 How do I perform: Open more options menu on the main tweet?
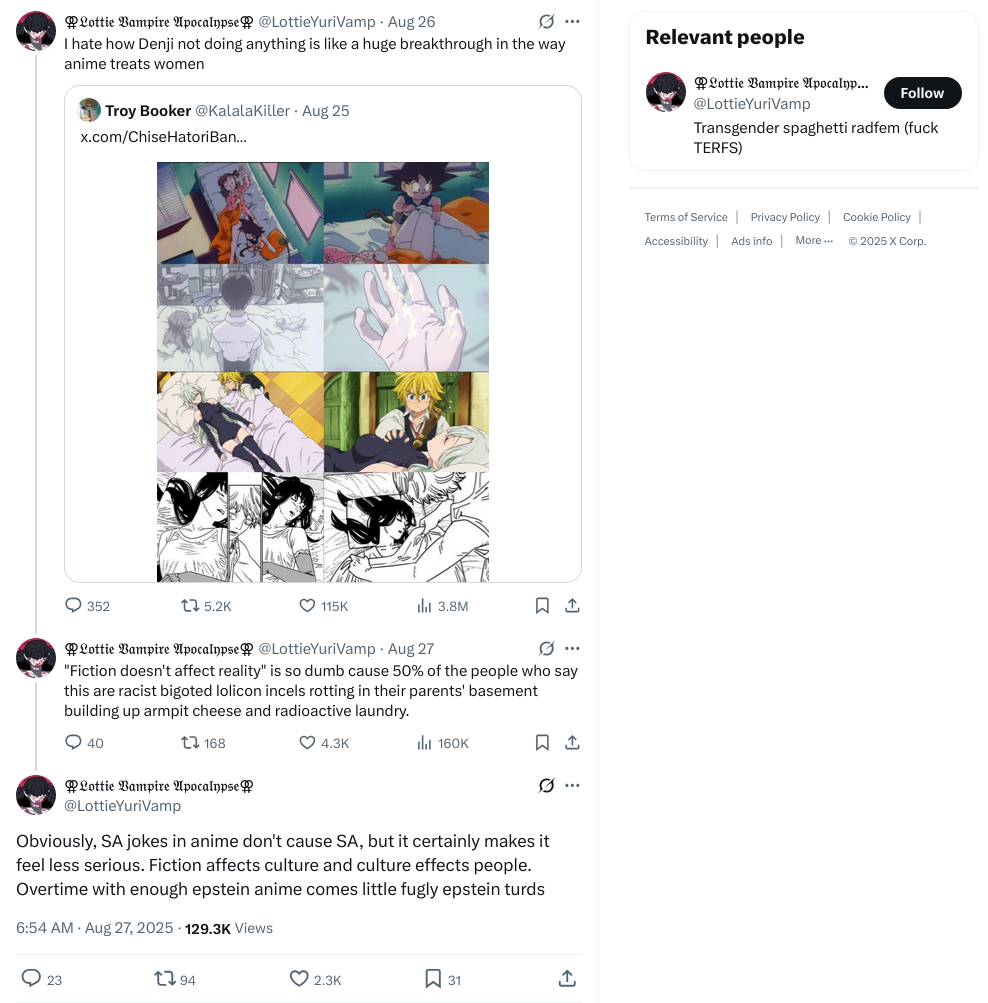coord(572,786)
